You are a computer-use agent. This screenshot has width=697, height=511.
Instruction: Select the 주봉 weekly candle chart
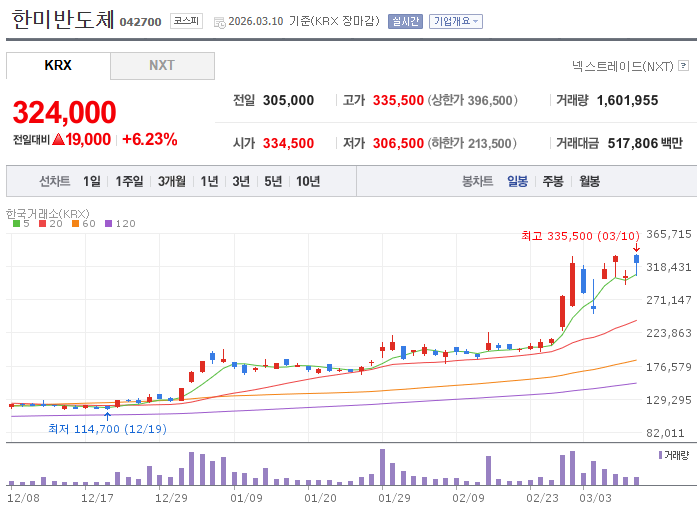(x=553, y=181)
